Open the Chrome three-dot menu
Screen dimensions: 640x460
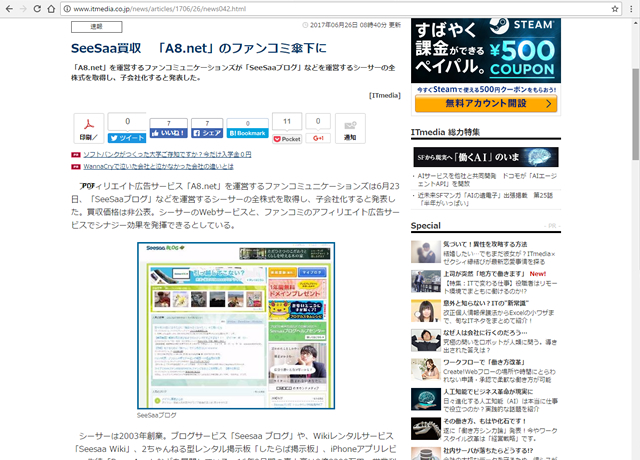627,8
